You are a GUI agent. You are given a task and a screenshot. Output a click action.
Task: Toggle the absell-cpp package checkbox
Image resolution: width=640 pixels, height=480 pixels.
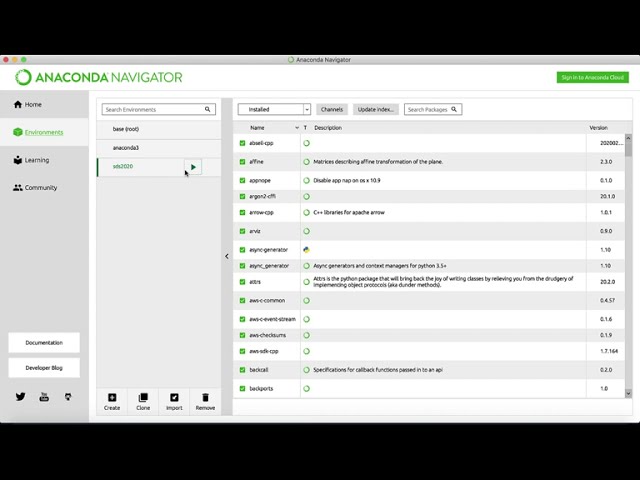click(x=242, y=143)
